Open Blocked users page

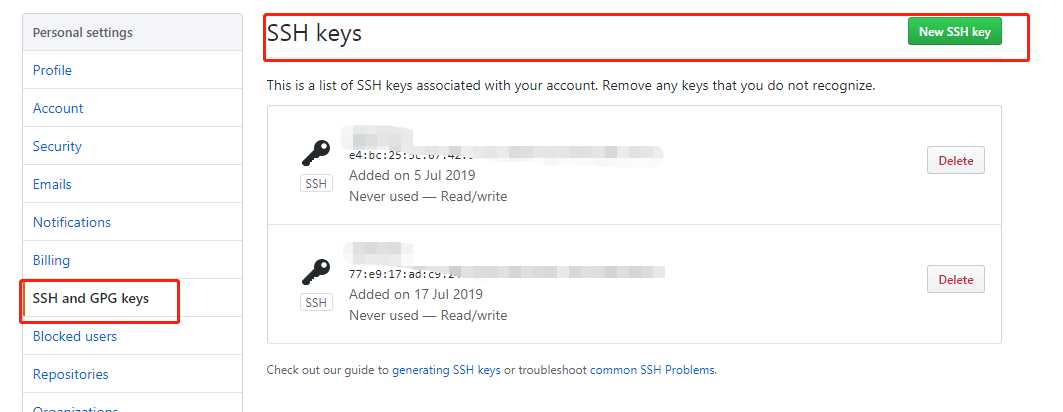coord(75,336)
